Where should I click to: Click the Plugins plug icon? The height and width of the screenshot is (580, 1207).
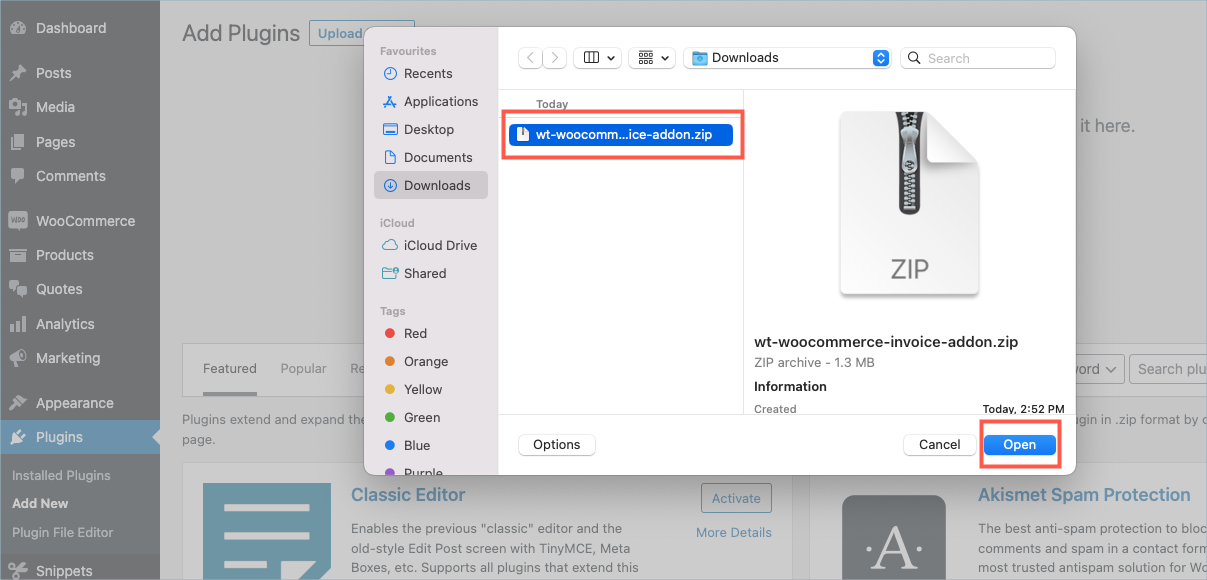(x=18, y=437)
